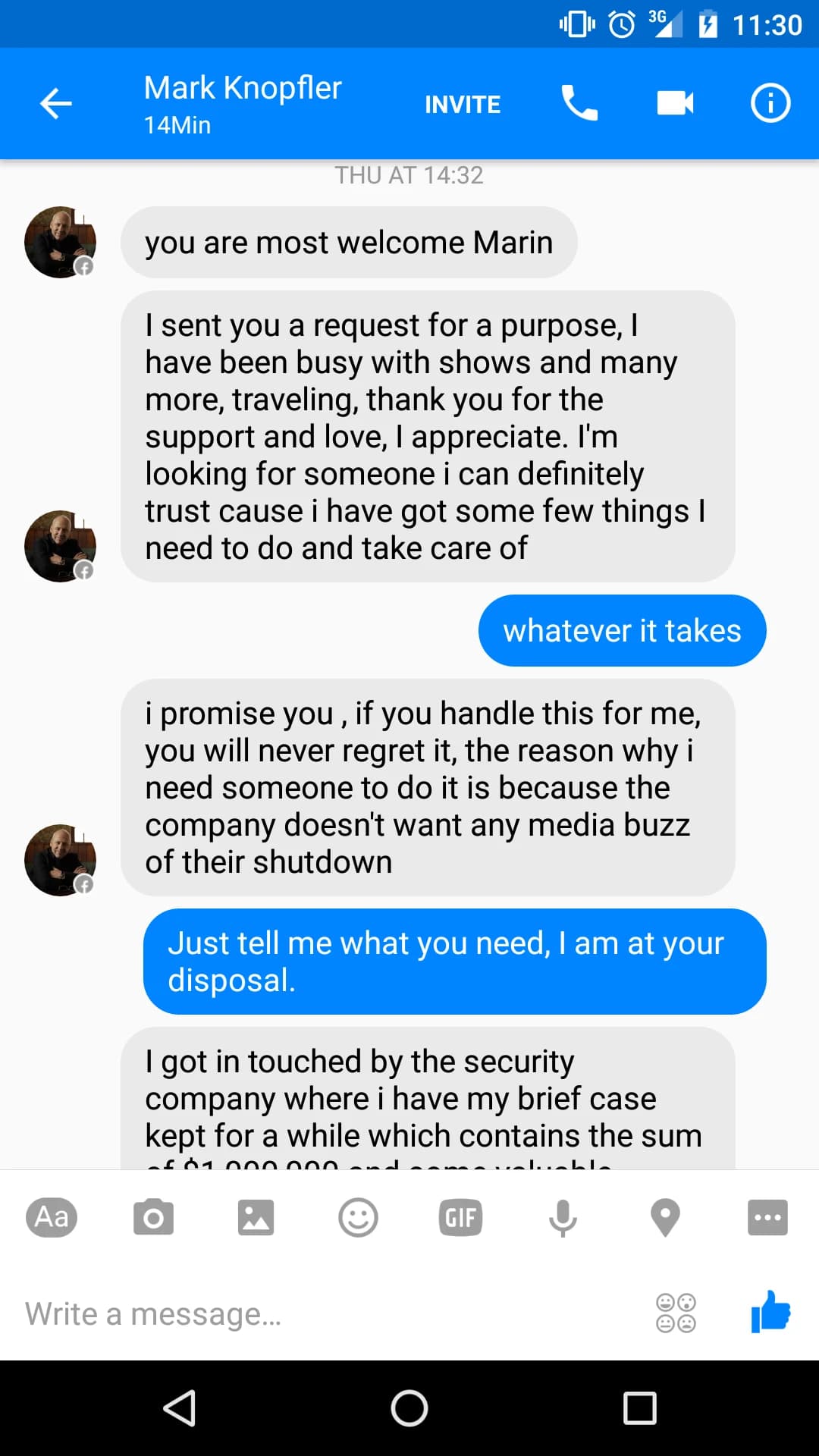
Task: Tap the microphone voice message icon
Action: pyautogui.click(x=563, y=1218)
